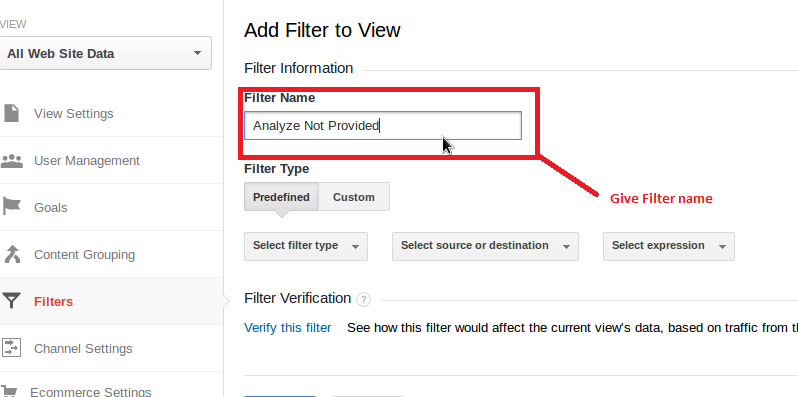Click the Channel Settings arrows icon
The width and height of the screenshot is (798, 397).
pyautogui.click(x=11, y=348)
